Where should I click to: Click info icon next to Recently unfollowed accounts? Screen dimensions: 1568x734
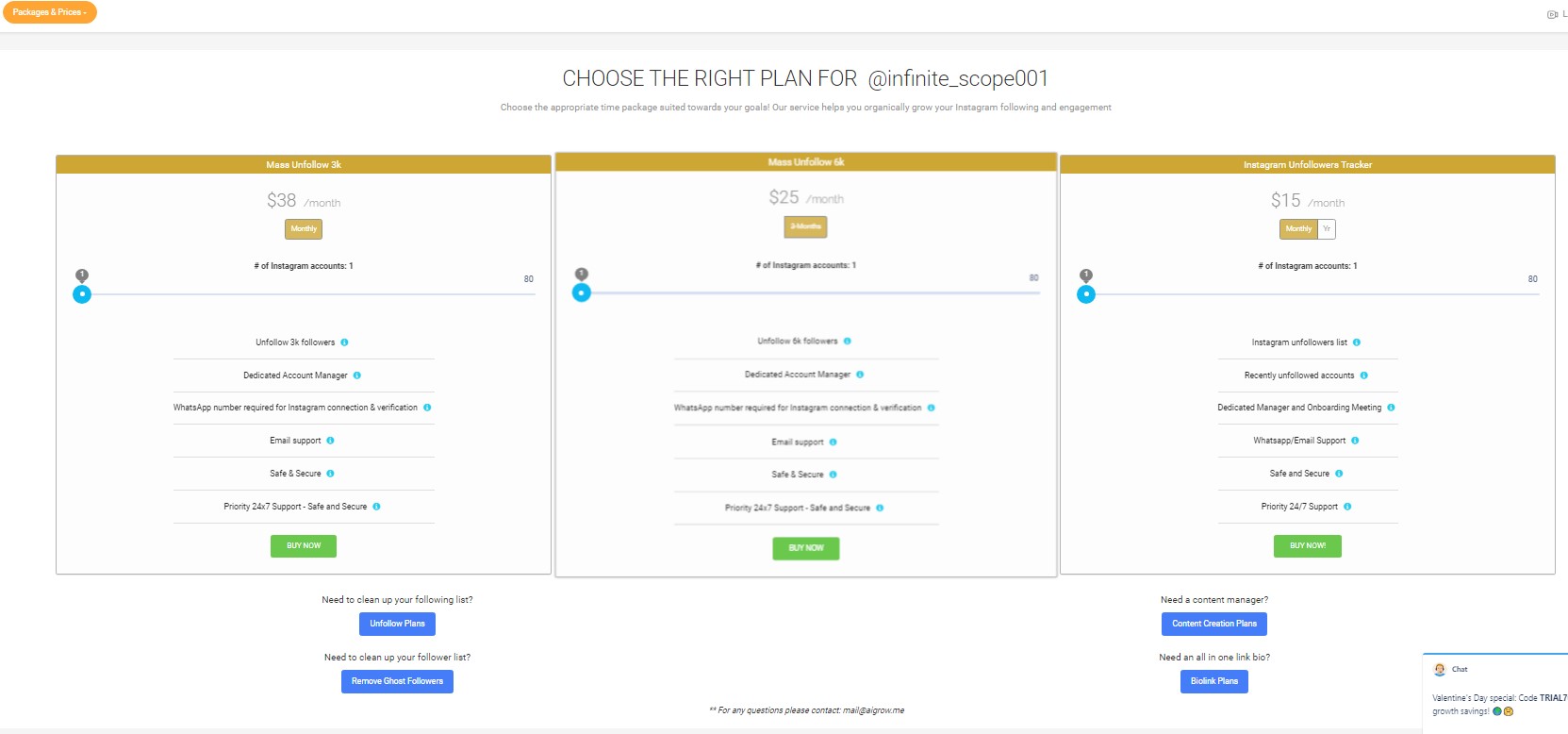pos(1363,375)
